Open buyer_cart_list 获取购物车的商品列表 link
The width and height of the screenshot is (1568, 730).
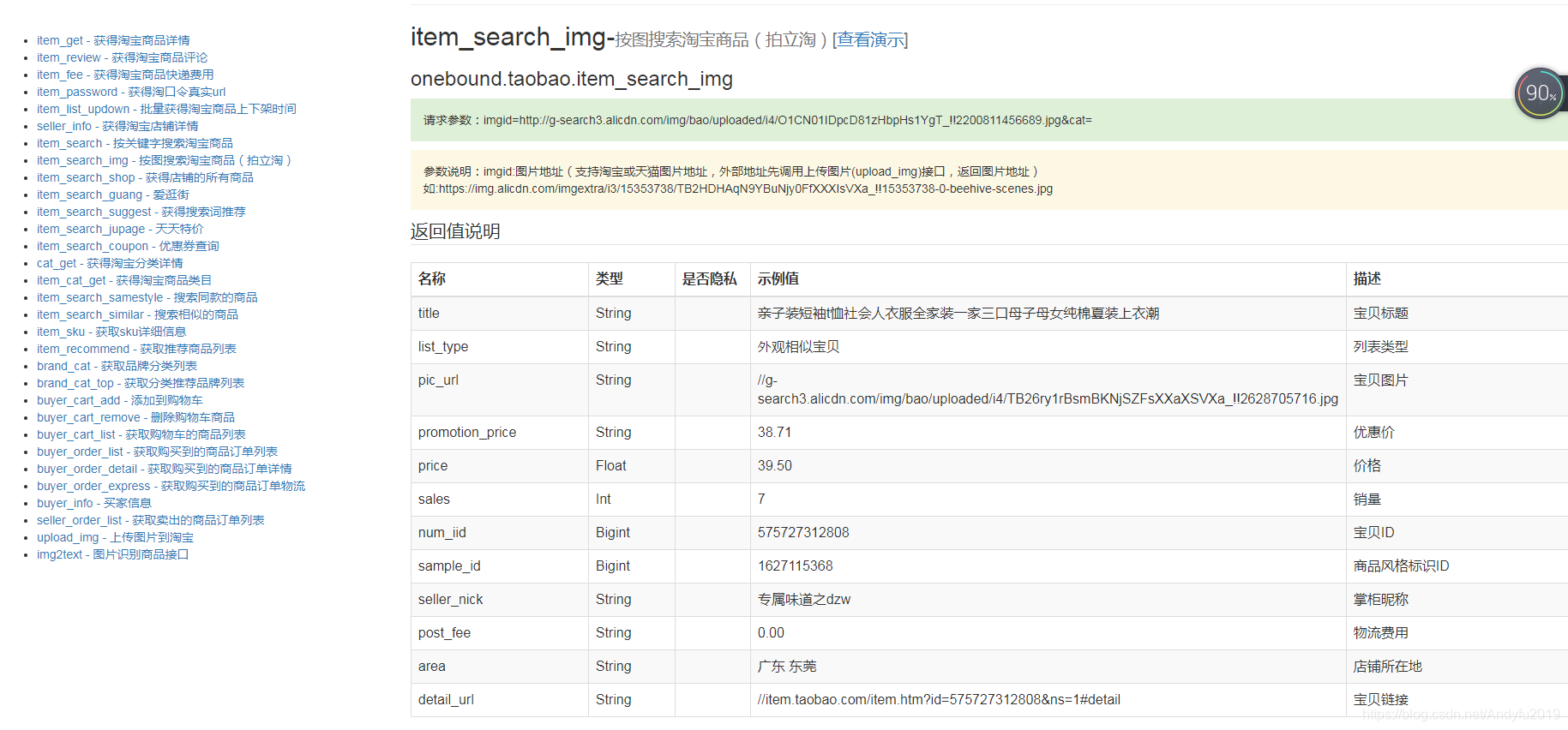click(141, 434)
